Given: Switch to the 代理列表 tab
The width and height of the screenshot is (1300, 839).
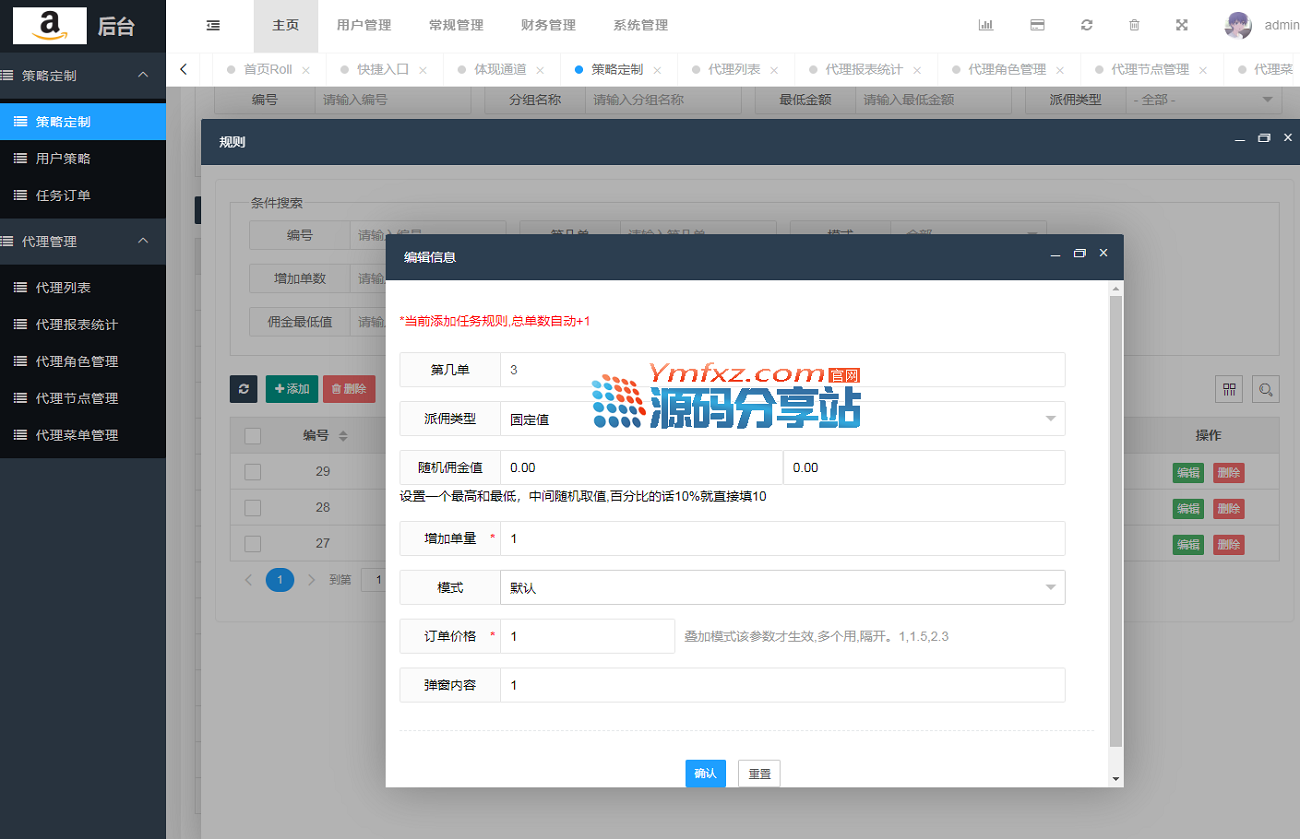Looking at the screenshot, I should coord(734,70).
